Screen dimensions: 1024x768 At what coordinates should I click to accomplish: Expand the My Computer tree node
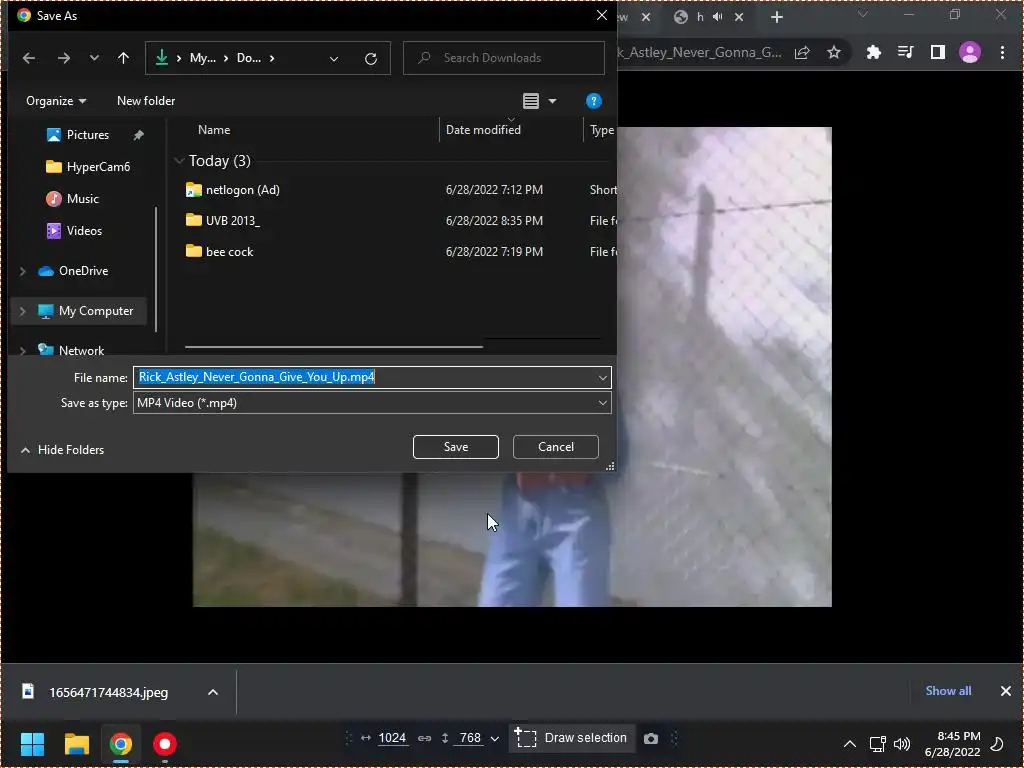pos(23,312)
